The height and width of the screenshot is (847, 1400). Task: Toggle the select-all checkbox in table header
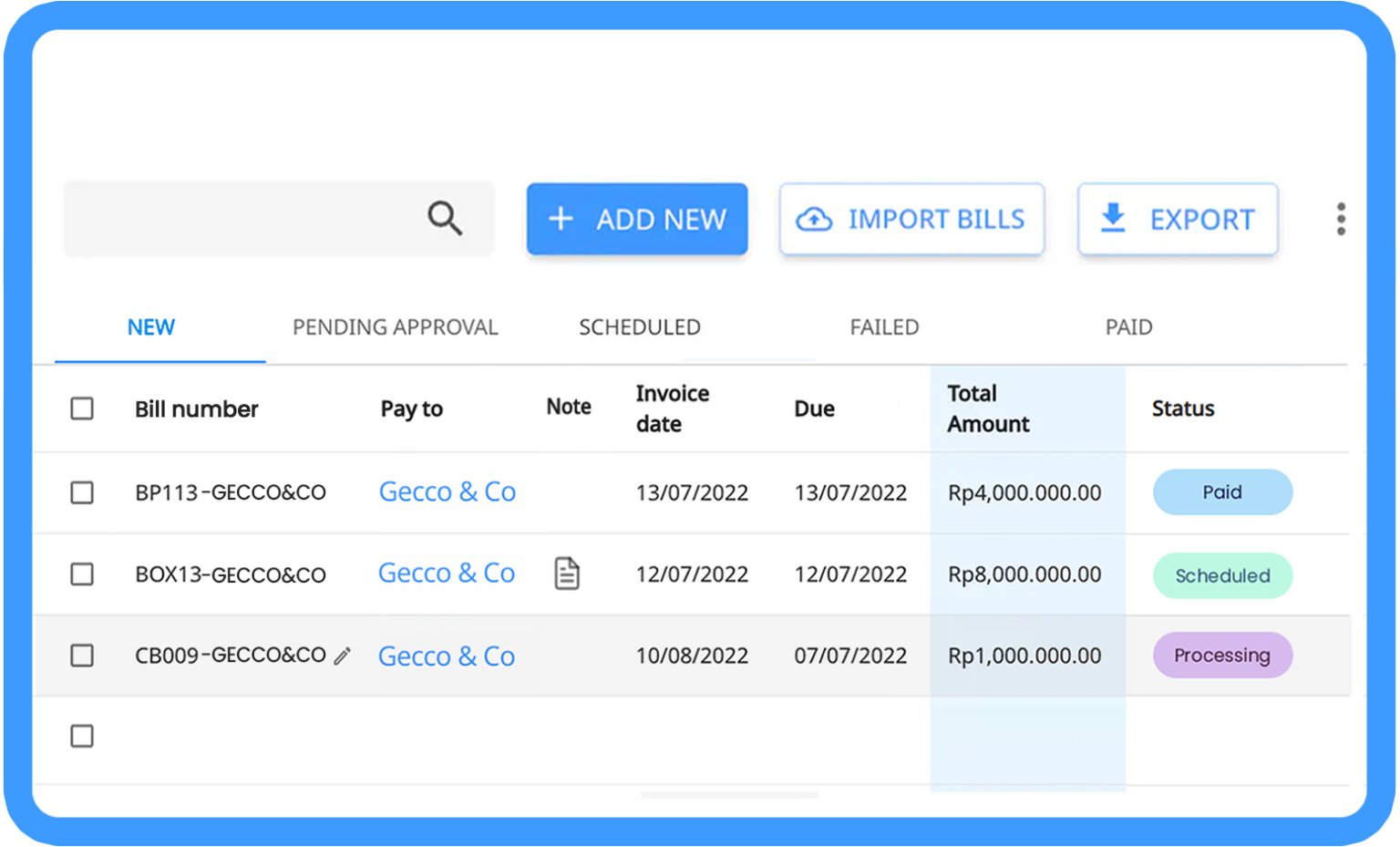[x=82, y=408]
